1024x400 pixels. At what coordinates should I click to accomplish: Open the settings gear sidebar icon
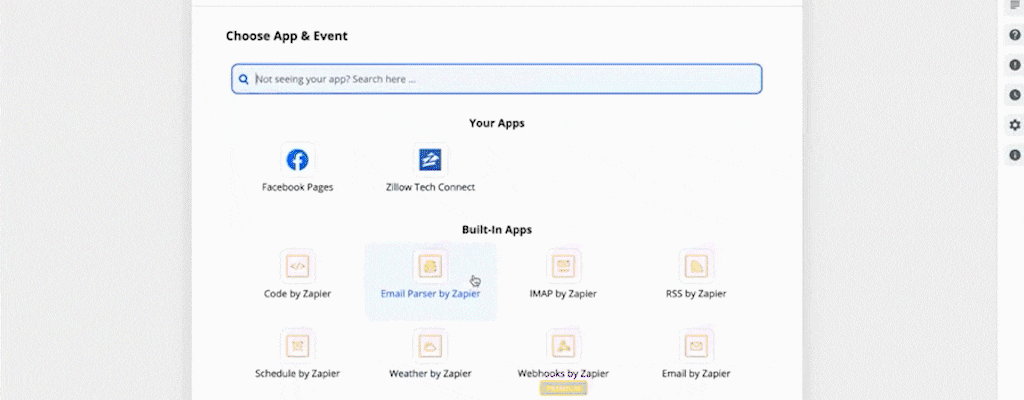[x=1015, y=125]
